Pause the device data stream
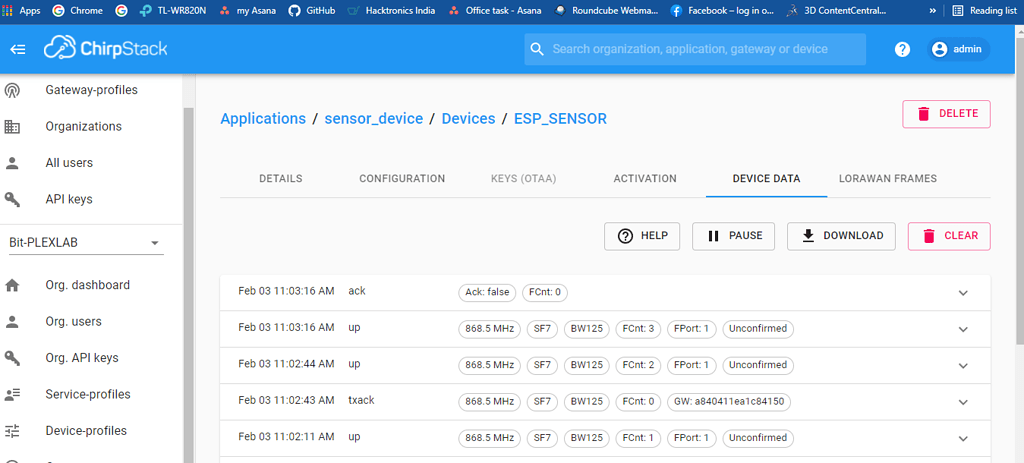The image size is (1024, 463). click(x=733, y=236)
